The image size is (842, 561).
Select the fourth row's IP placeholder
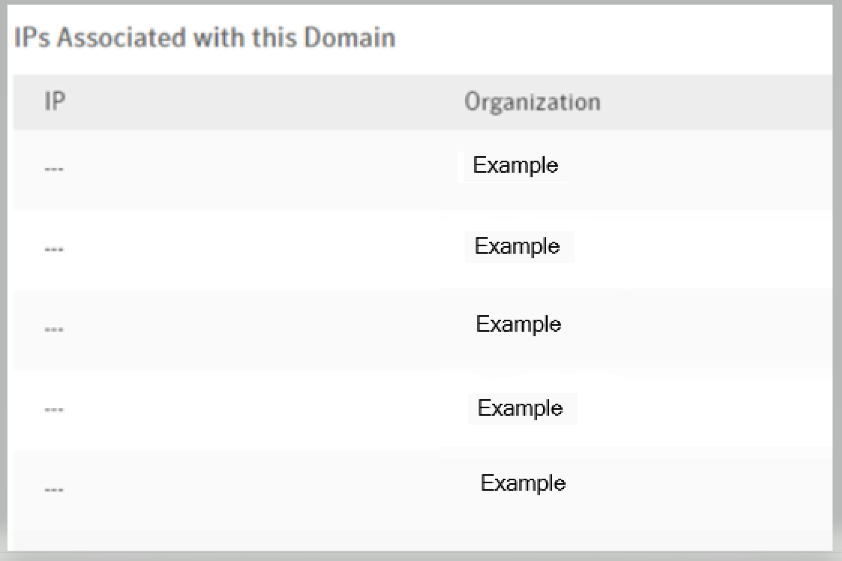click(x=54, y=409)
